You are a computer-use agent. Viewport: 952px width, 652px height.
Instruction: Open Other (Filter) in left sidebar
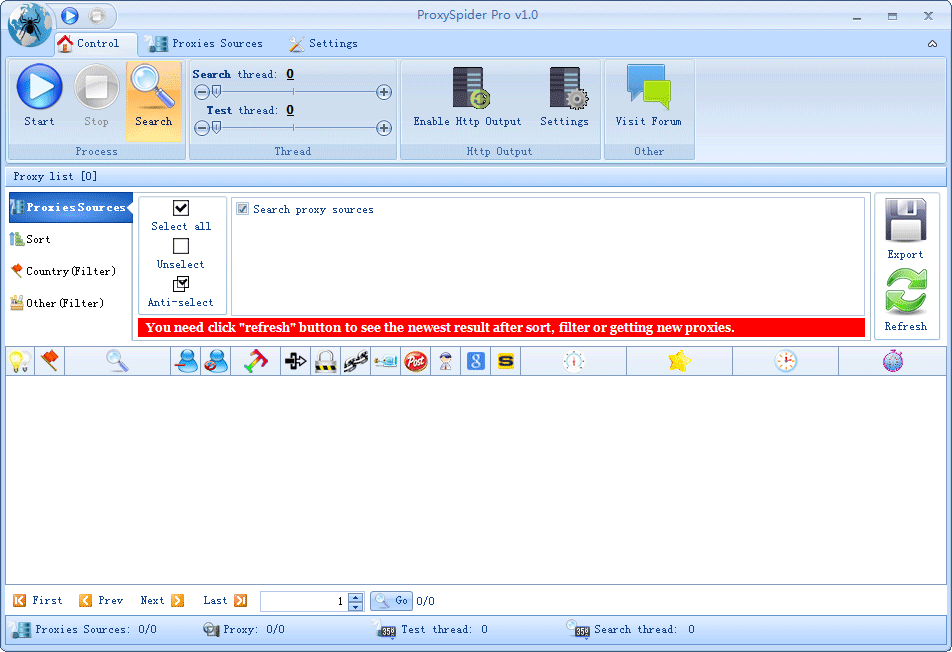[57, 302]
